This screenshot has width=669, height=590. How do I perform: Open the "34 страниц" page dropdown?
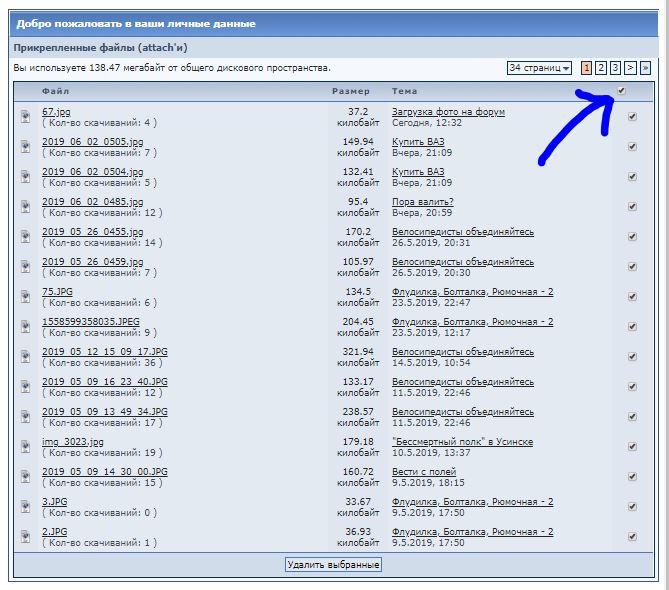pos(539,68)
